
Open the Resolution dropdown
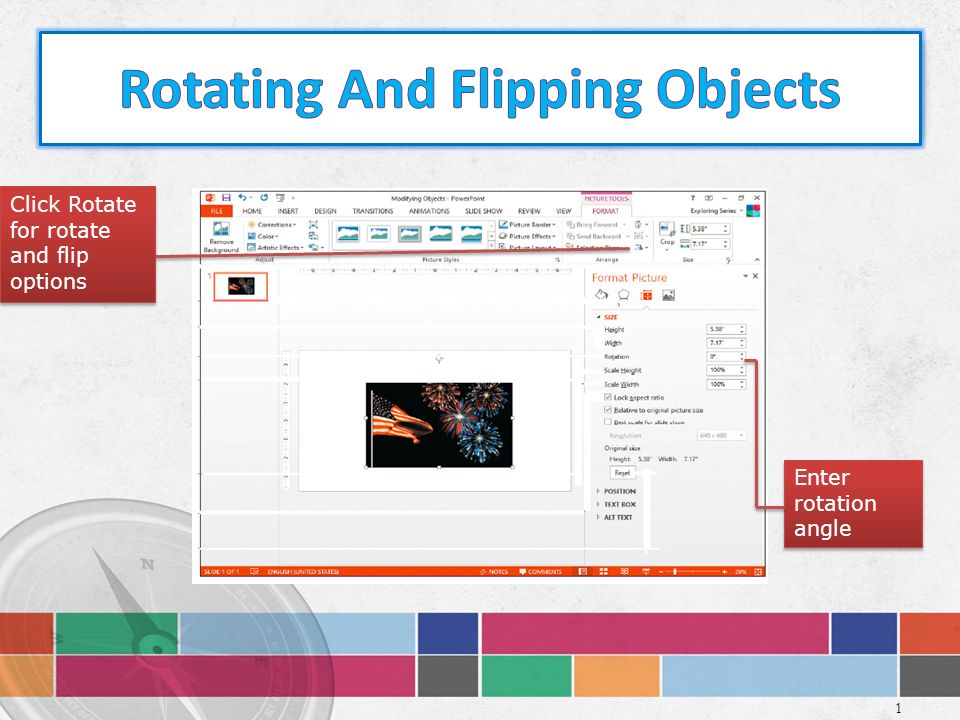722,435
